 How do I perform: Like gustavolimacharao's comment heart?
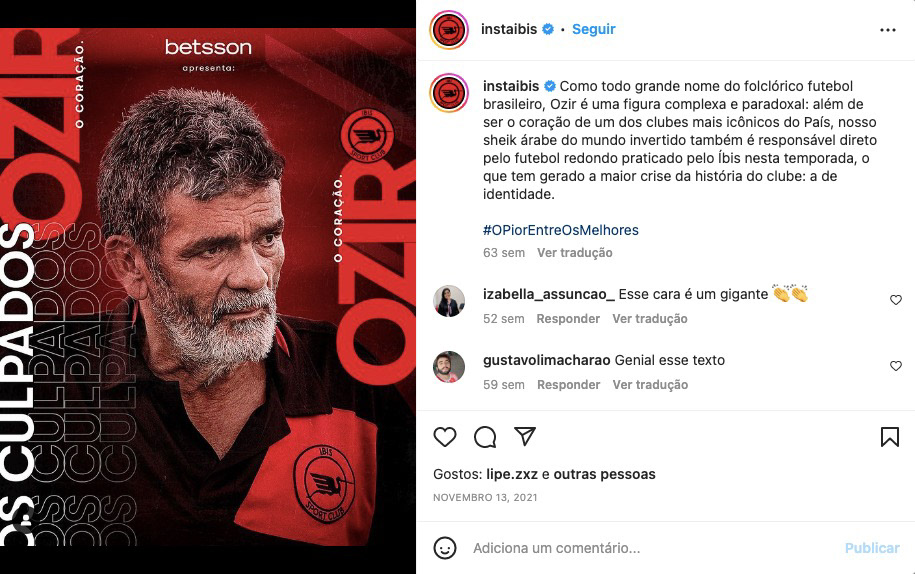tap(896, 366)
